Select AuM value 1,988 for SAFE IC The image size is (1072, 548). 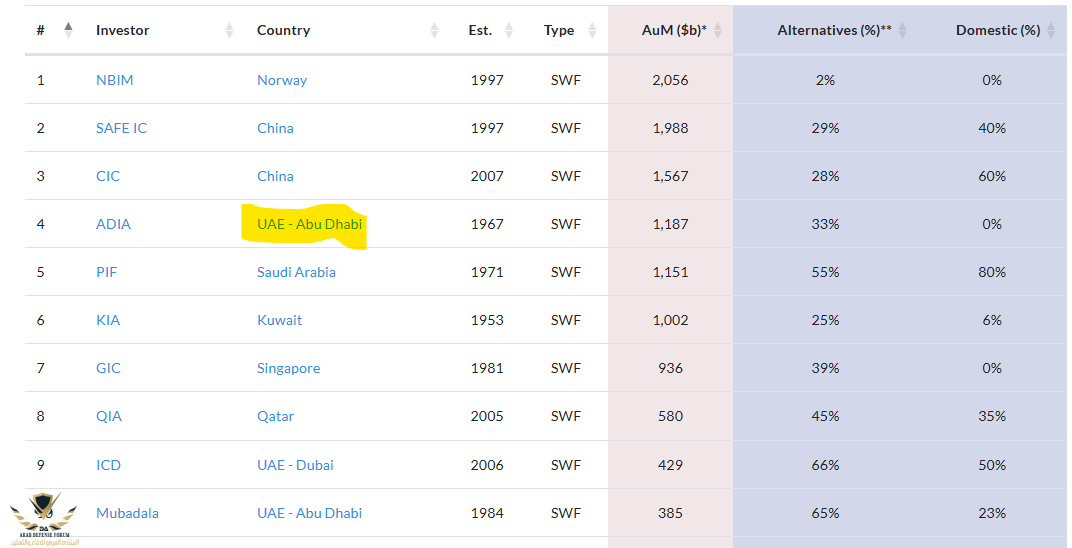pyautogui.click(x=670, y=128)
